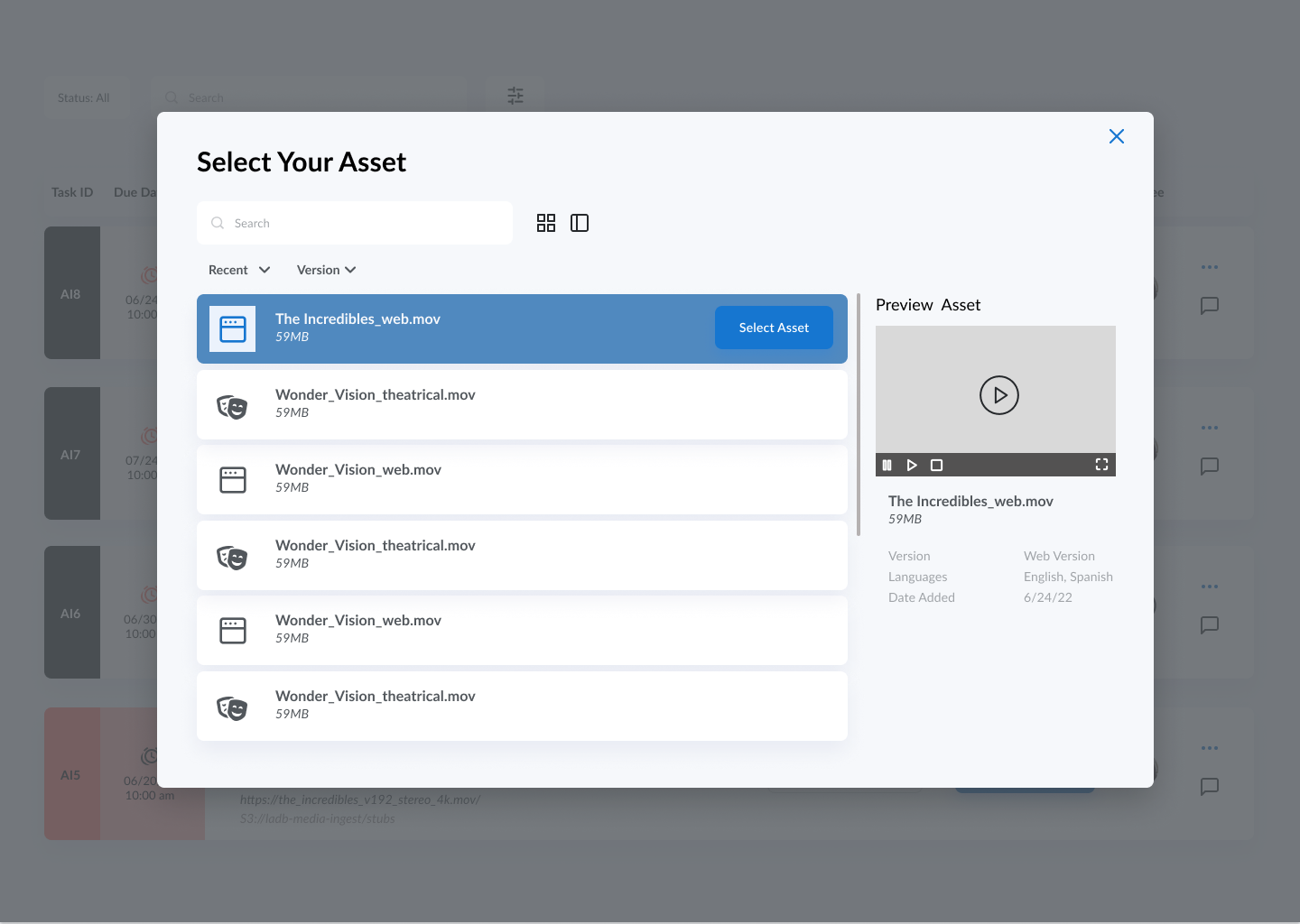Click the AI6 task ID card
This screenshot has width=1300, height=924.
[x=72, y=613]
